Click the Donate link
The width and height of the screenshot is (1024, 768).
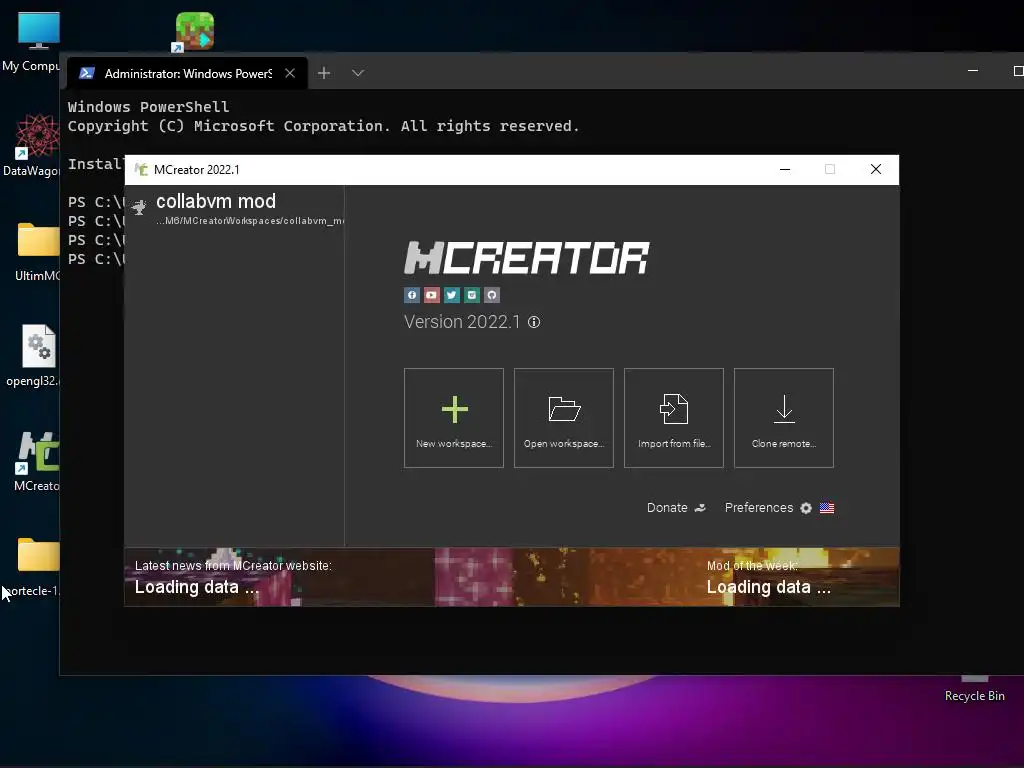pyautogui.click(x=676, y=507)
